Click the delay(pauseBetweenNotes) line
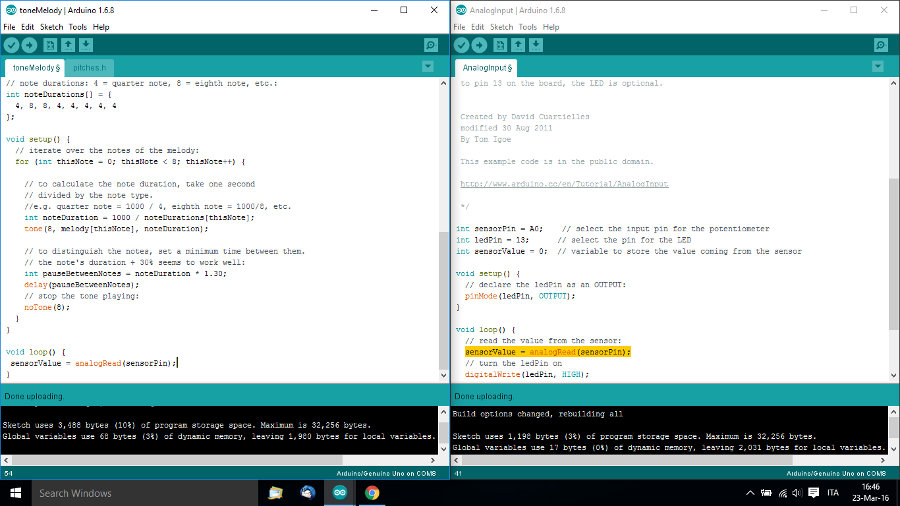900x506 pixels. 82,285
